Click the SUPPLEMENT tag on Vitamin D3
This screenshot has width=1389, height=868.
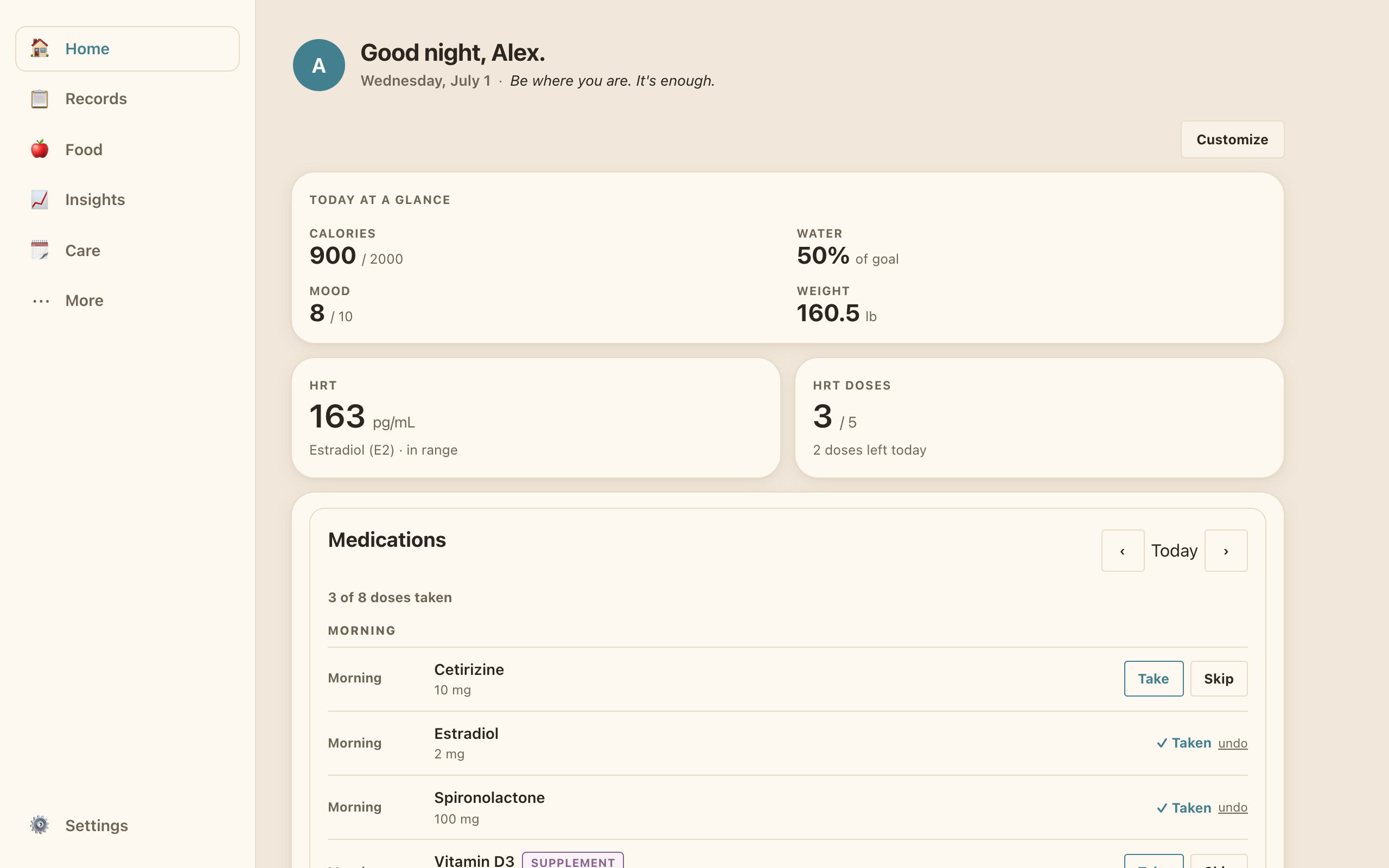[x=573, y=861]
